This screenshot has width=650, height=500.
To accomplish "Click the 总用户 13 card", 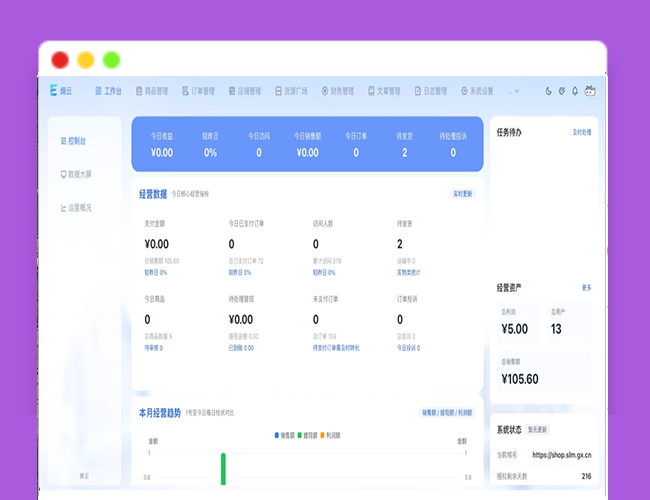I will click(569, 323).
